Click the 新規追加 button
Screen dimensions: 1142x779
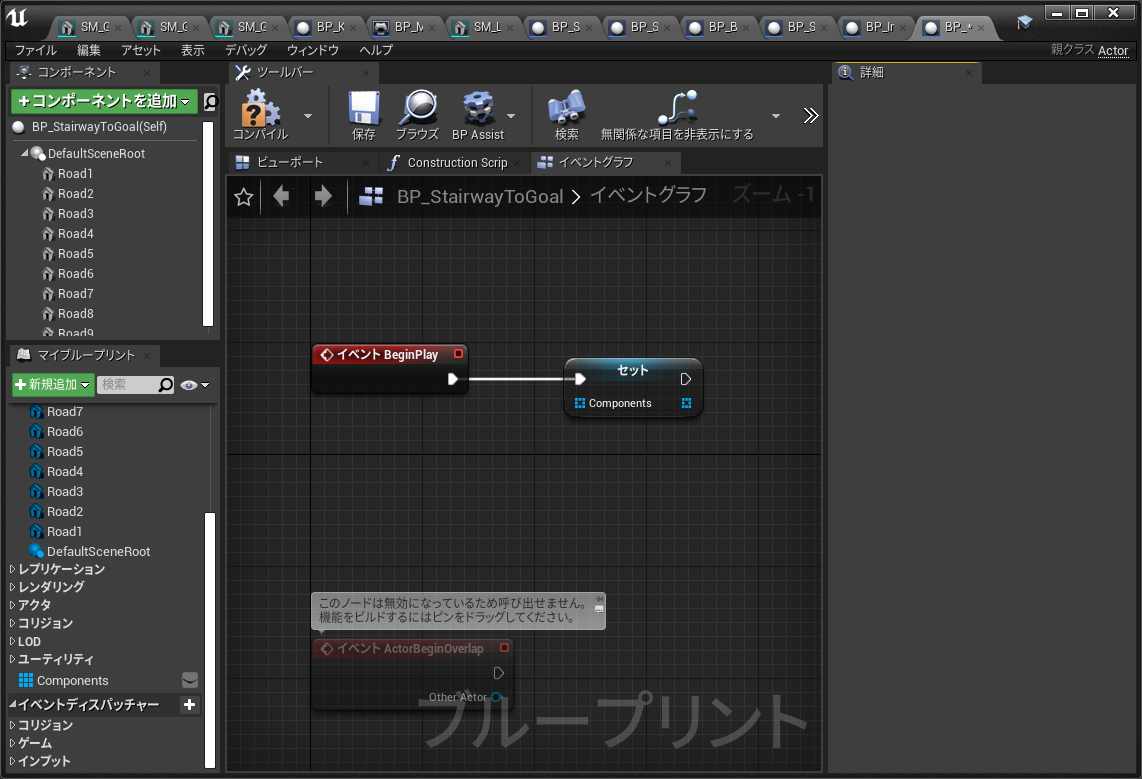point(52,384)
